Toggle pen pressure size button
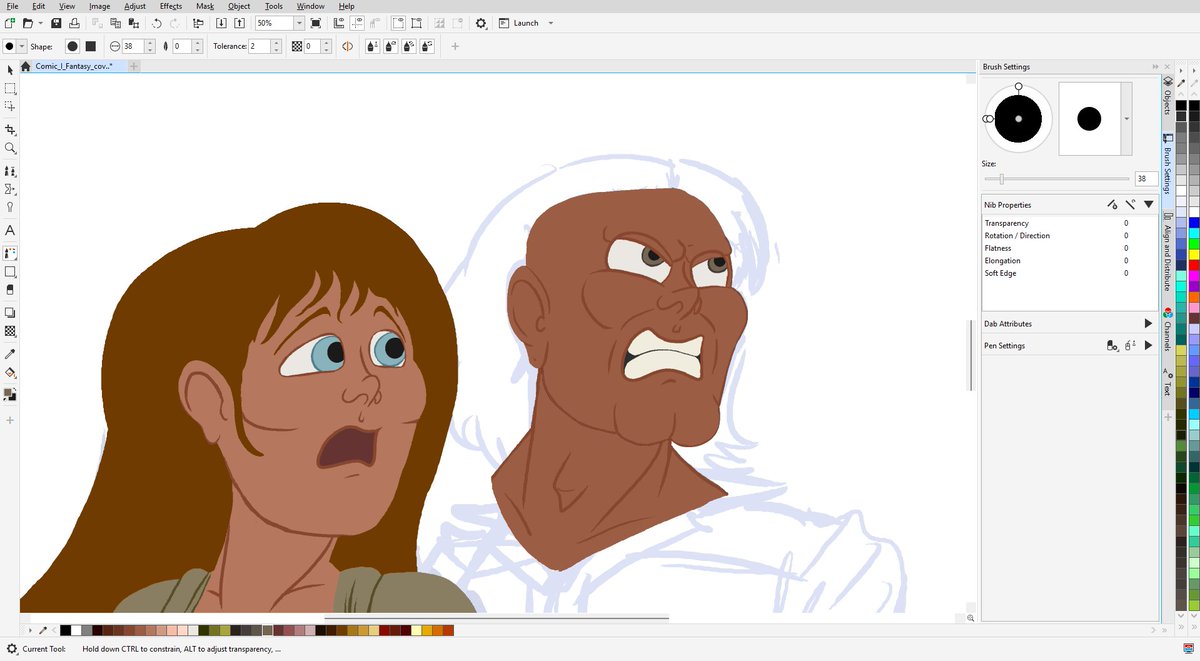The width and height of the screenshot is (1200, 661). coord(372,46)
